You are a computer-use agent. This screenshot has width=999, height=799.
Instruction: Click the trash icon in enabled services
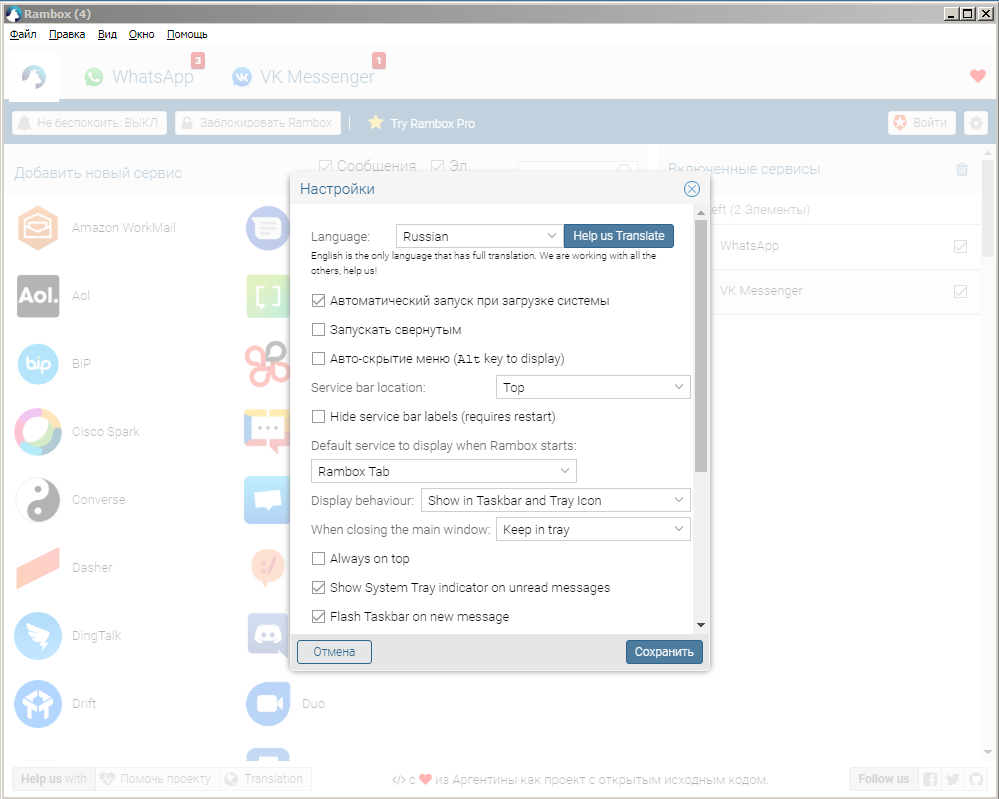click(x=962, y=170)
